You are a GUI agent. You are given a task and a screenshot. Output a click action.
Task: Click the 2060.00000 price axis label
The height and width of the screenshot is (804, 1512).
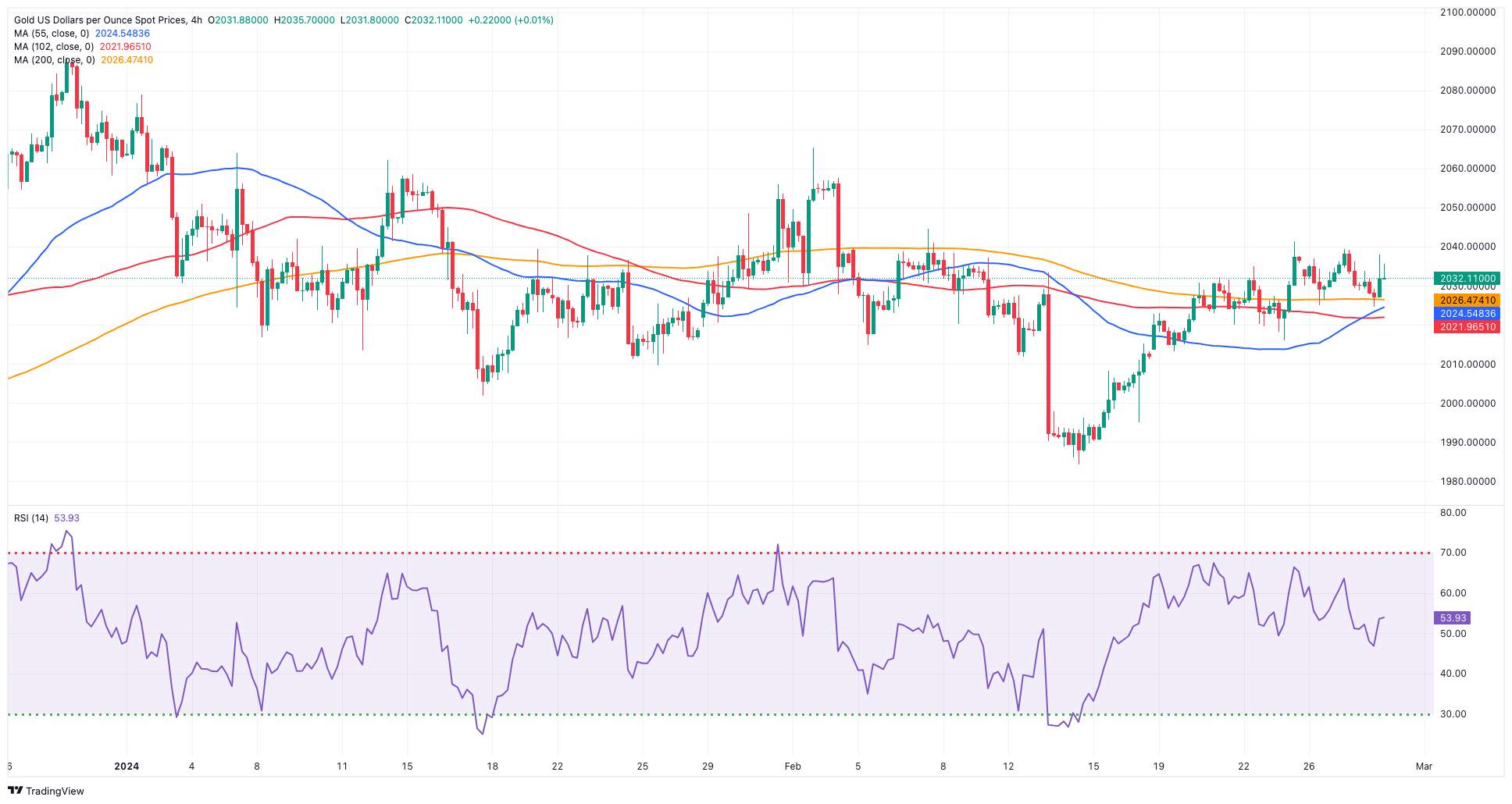[x=1467, y=169]
